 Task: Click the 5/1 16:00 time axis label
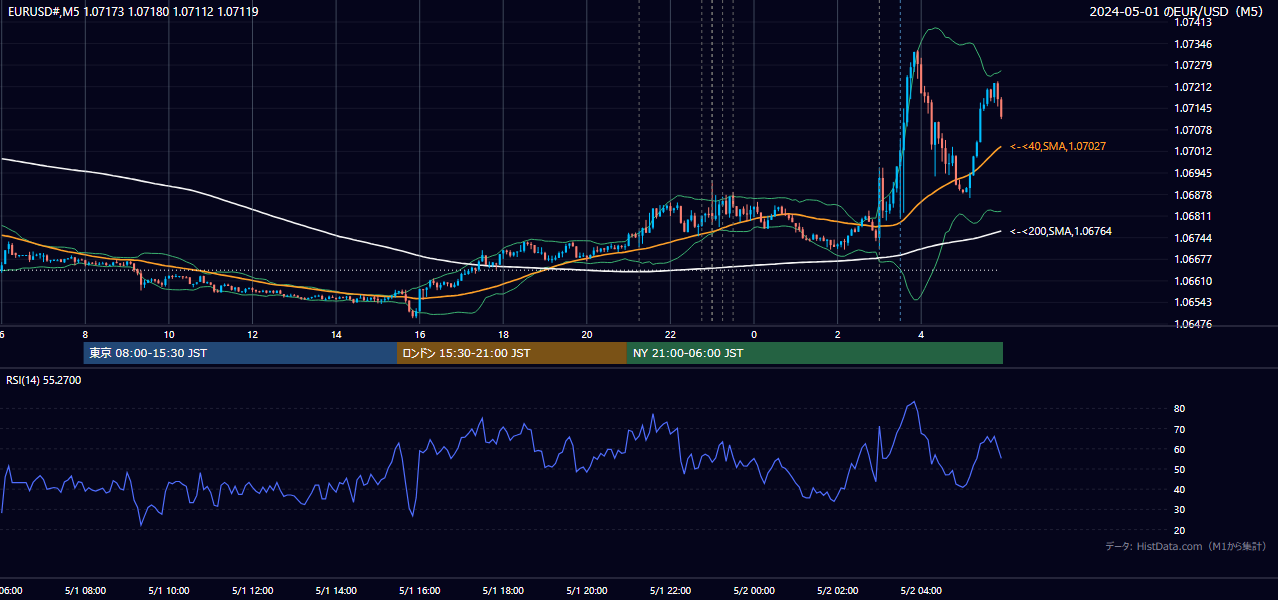pyautogui.click(x=420, y=590)
